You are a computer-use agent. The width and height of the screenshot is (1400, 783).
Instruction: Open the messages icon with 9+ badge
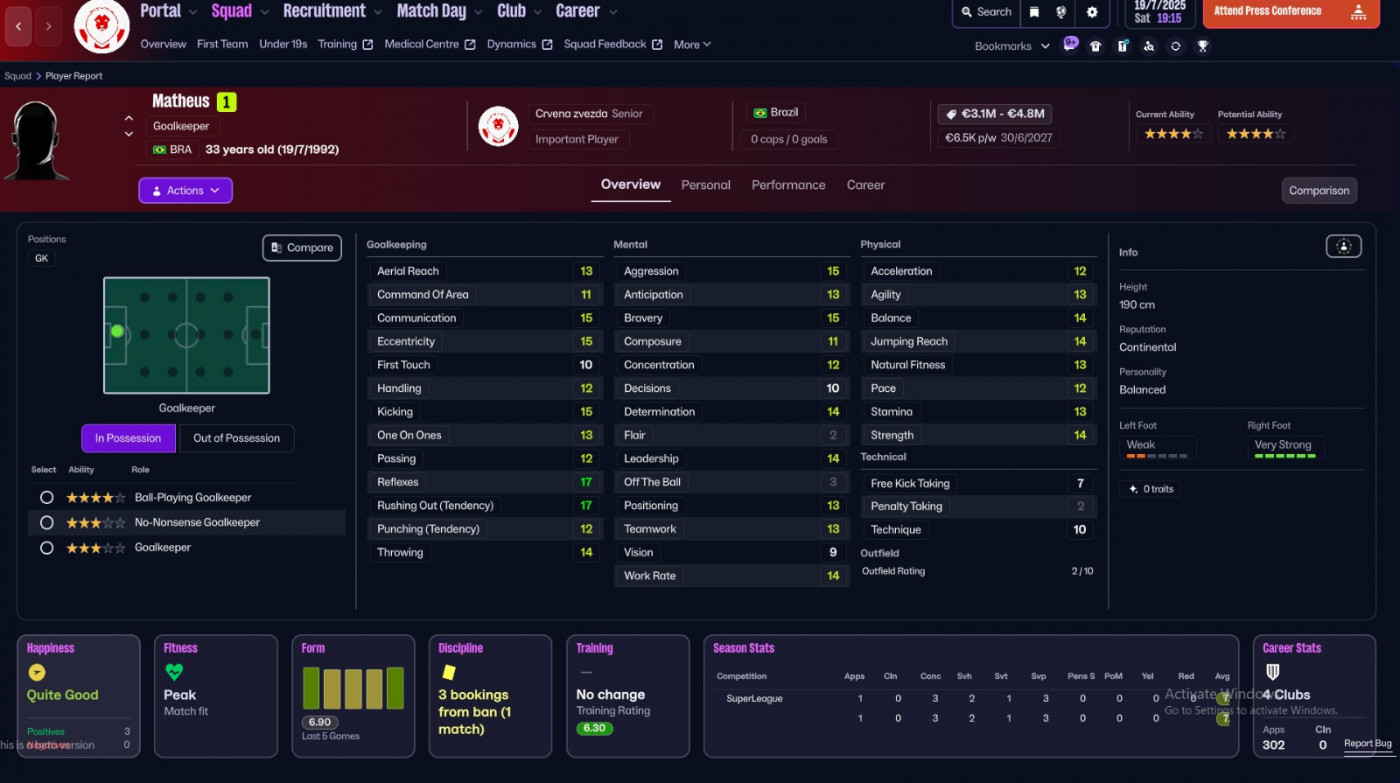pyautogui.click(x=1070, y=45)
